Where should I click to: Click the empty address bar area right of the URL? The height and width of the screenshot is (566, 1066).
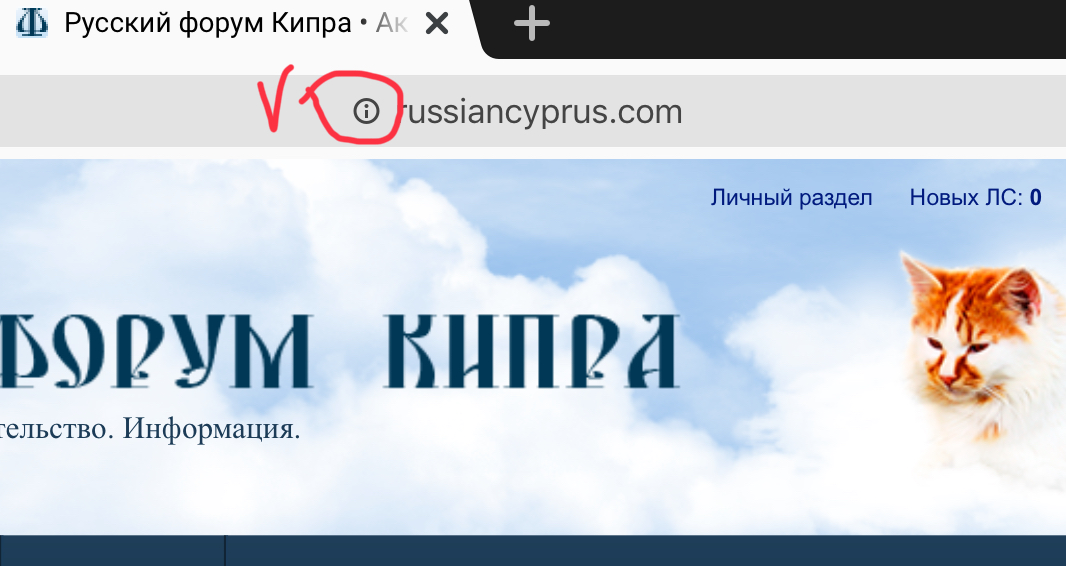click(870, 111)
